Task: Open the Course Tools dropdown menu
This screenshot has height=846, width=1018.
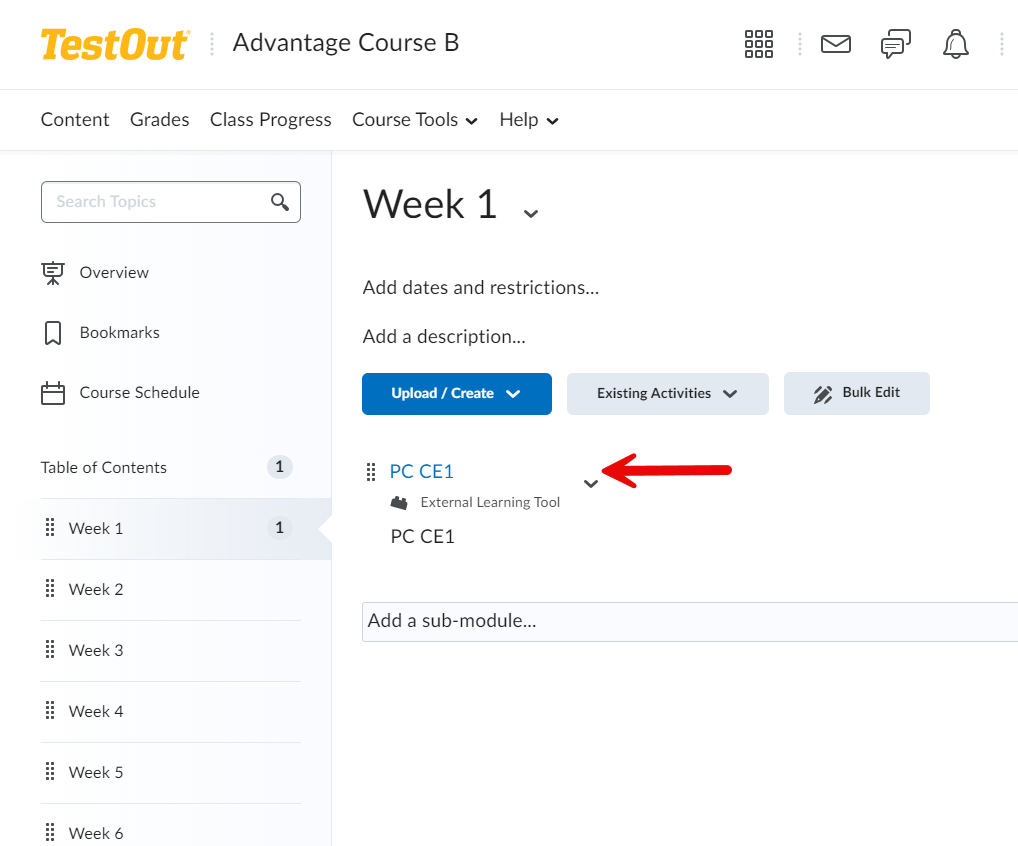Action: pyautogui.click(x=415, y=119)
